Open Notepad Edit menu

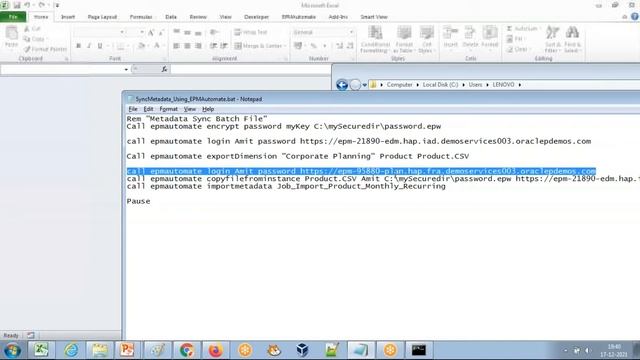tap(148, 109)
